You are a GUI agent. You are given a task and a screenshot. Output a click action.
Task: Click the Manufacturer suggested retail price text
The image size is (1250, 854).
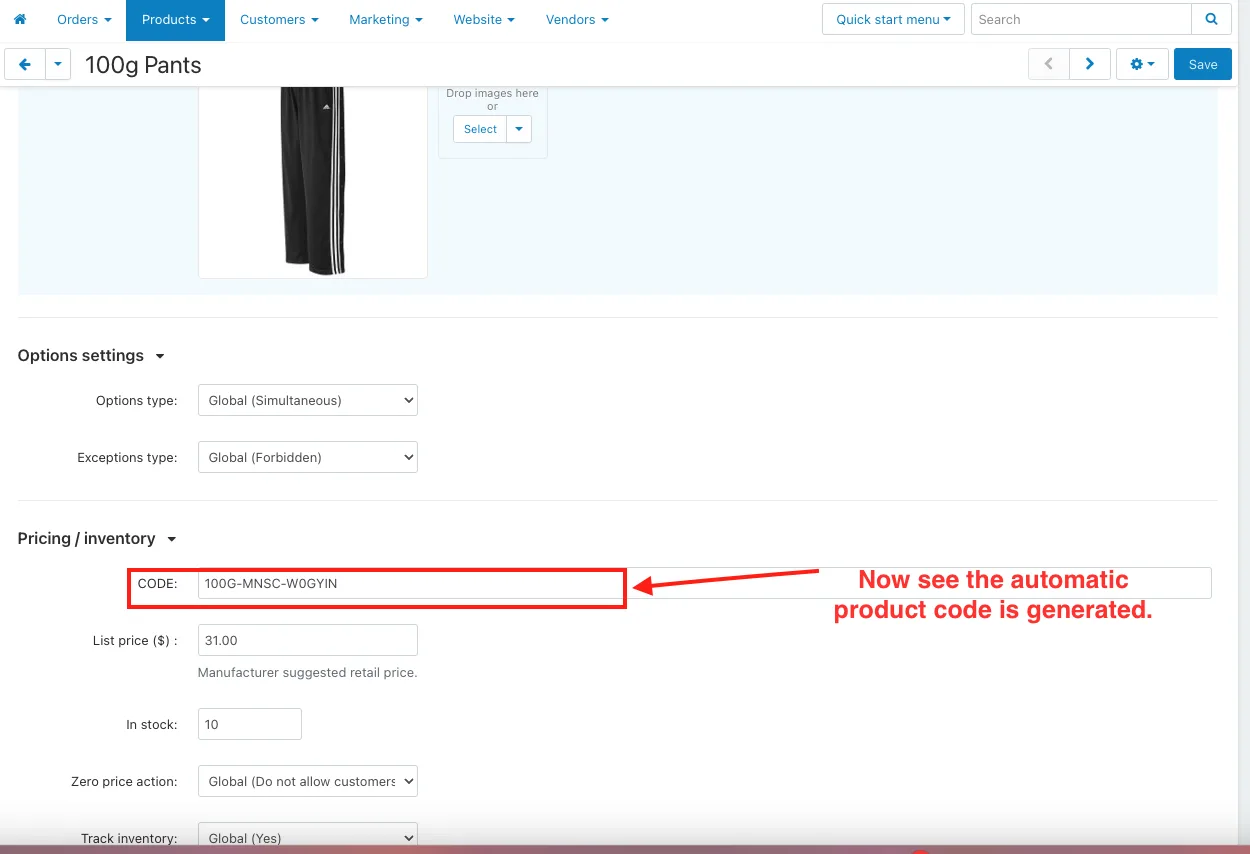(x=307, y=673)
